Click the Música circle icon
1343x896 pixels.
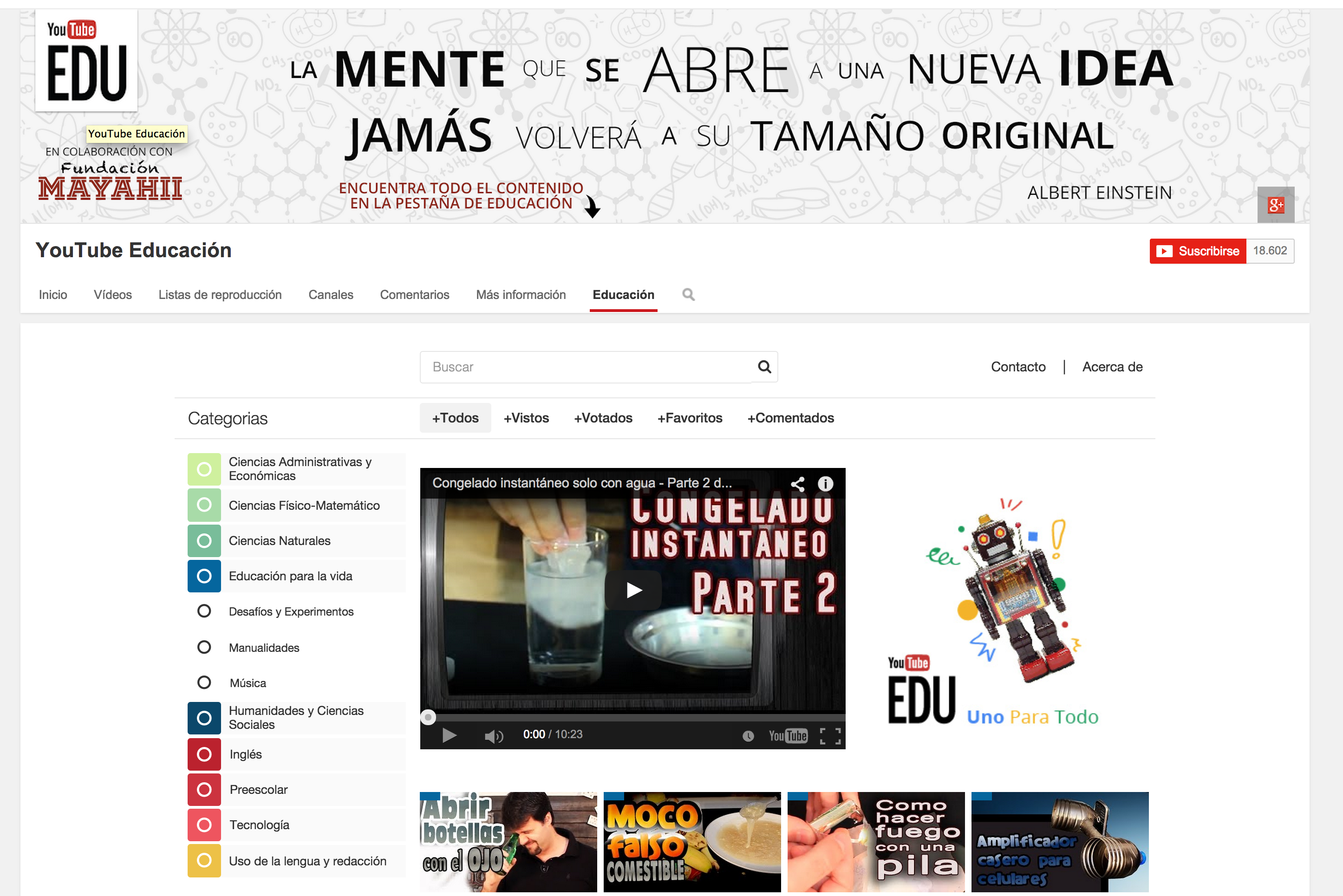pos(204,683)
